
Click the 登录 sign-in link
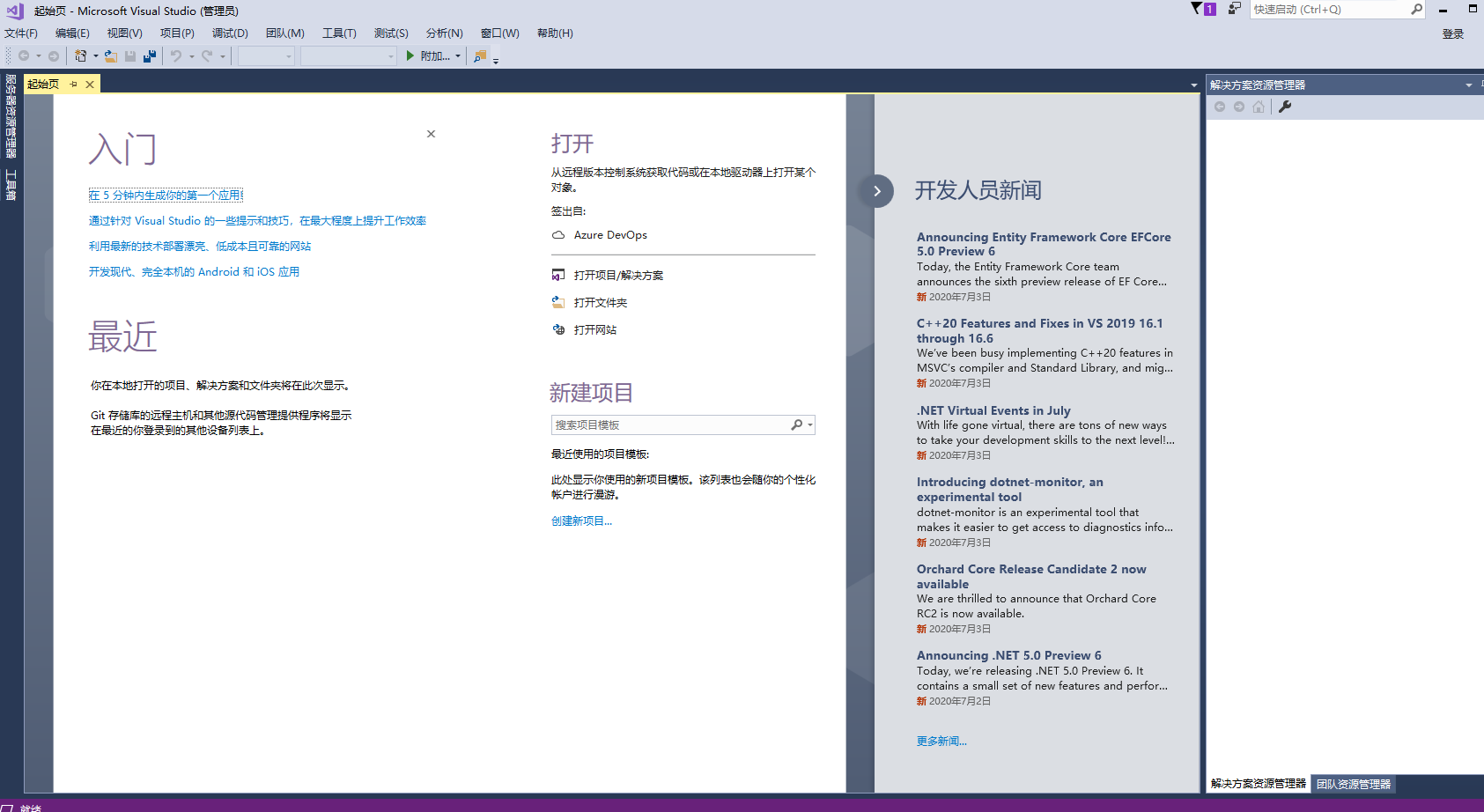(x=1453, y=33)
